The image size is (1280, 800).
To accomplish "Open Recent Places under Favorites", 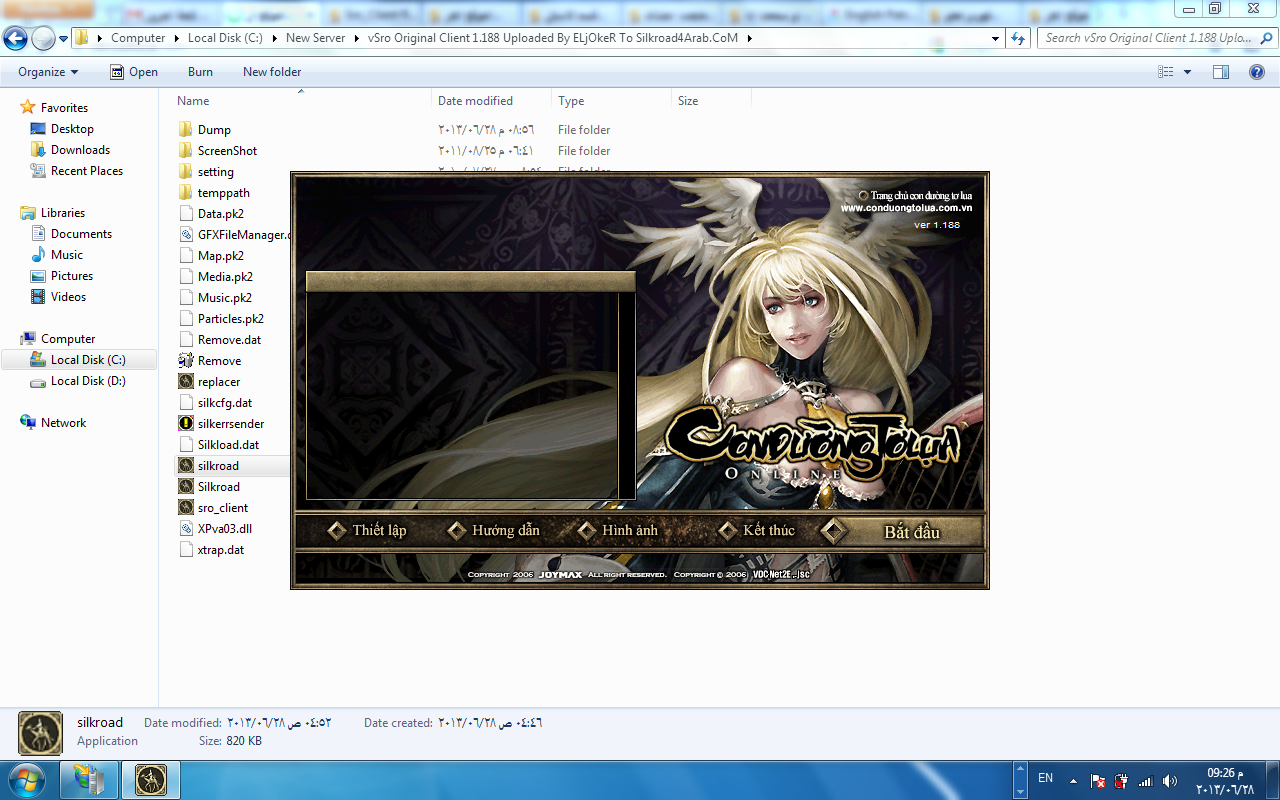I will pyautogui.click(x=87, y=171).
